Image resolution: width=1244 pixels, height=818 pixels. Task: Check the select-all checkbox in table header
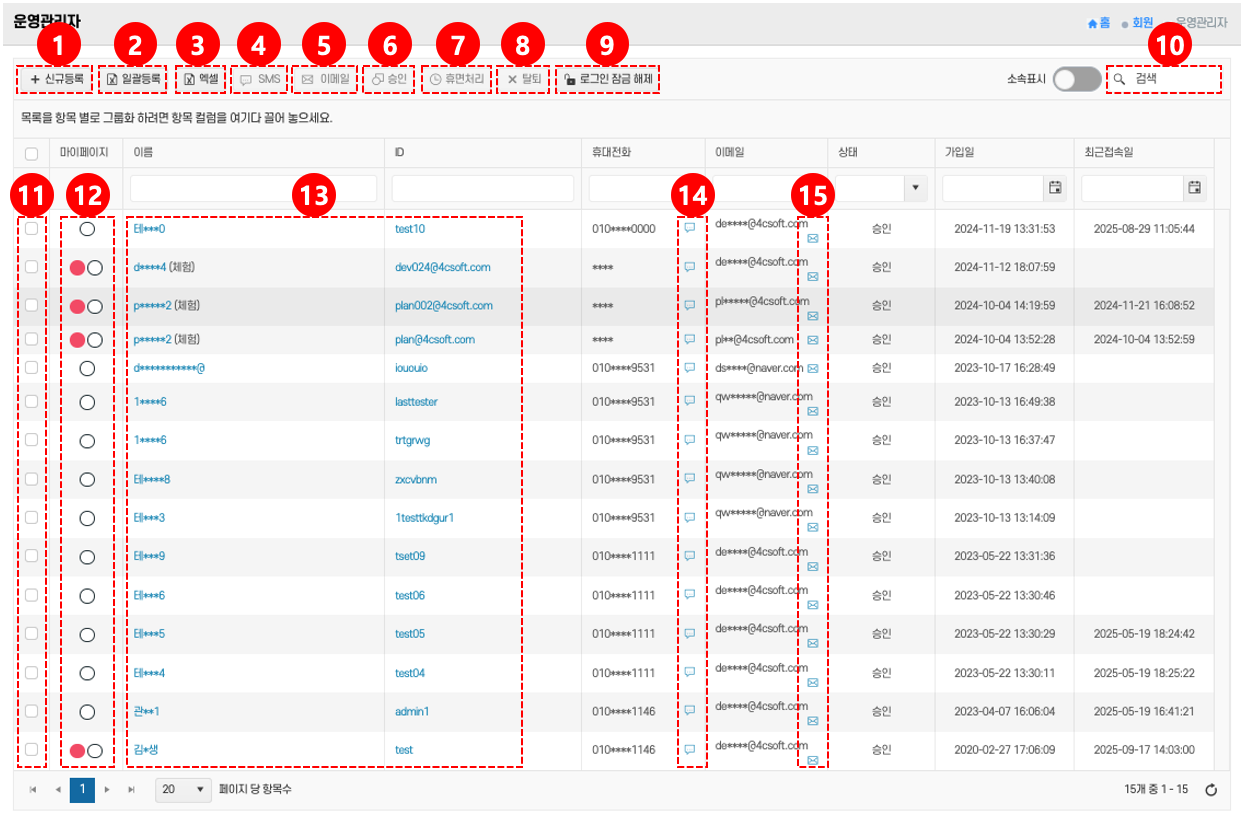(x=31, y=153)
